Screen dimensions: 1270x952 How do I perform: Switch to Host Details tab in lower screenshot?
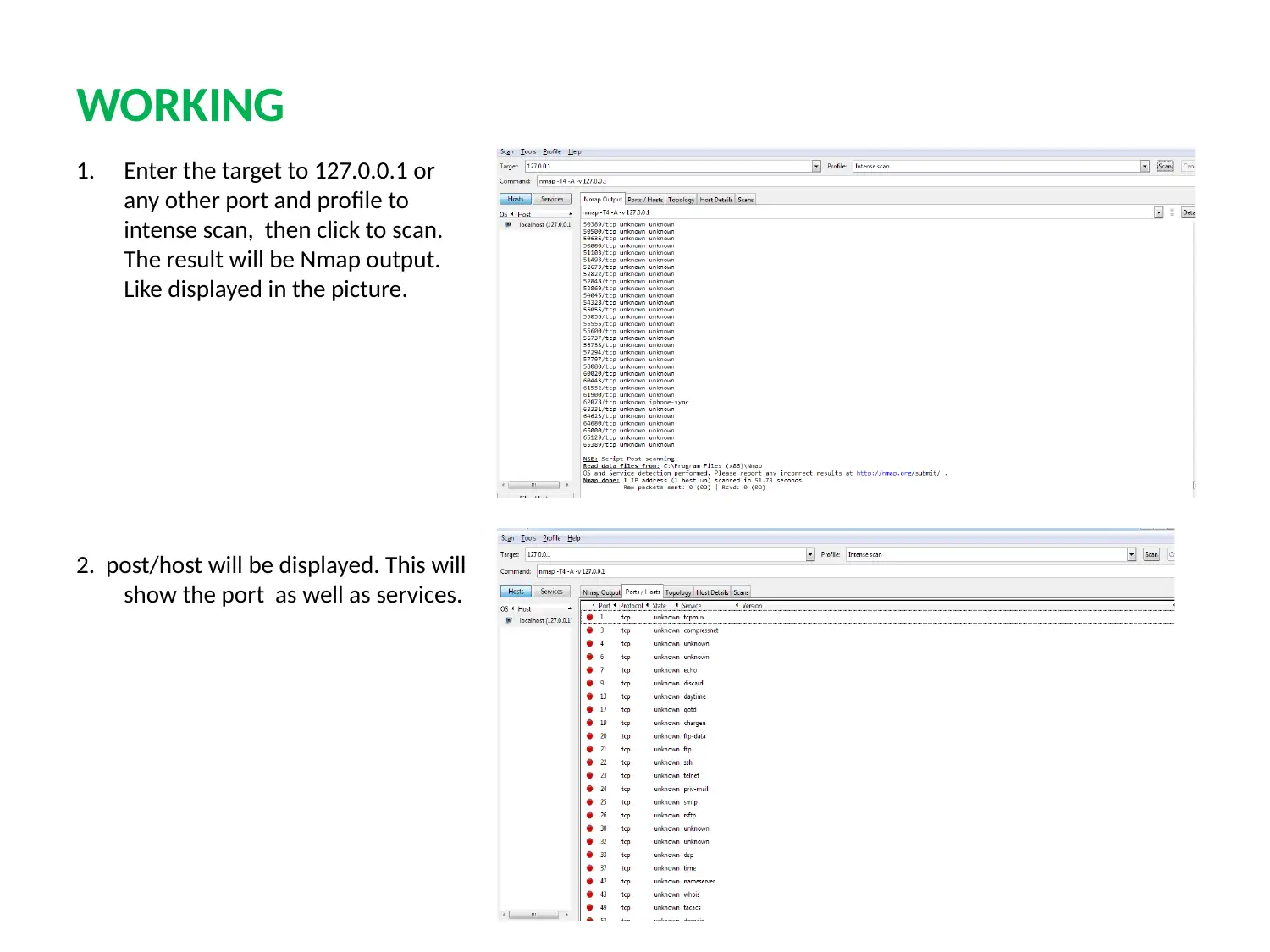click(713, 592)
